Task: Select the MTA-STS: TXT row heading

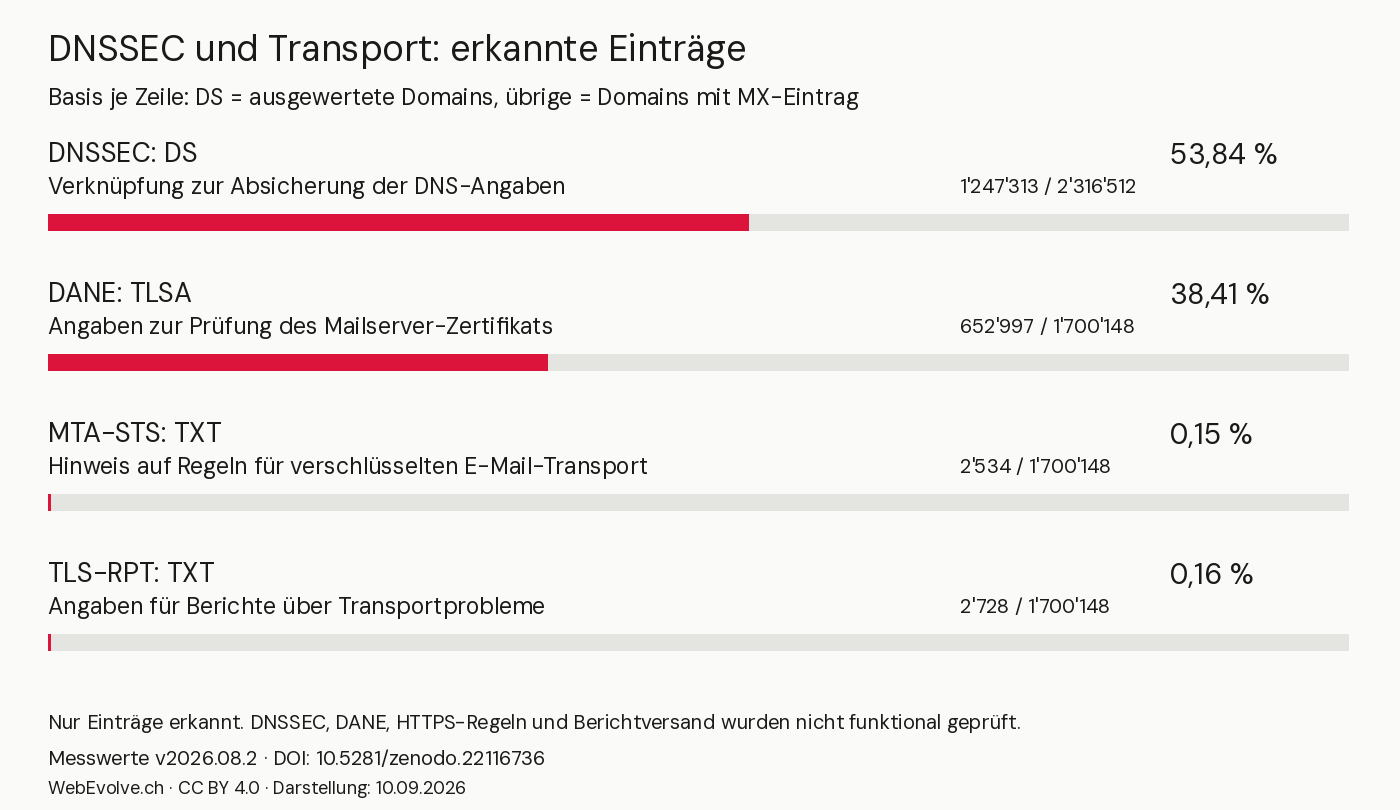Action: click(135, 433)
